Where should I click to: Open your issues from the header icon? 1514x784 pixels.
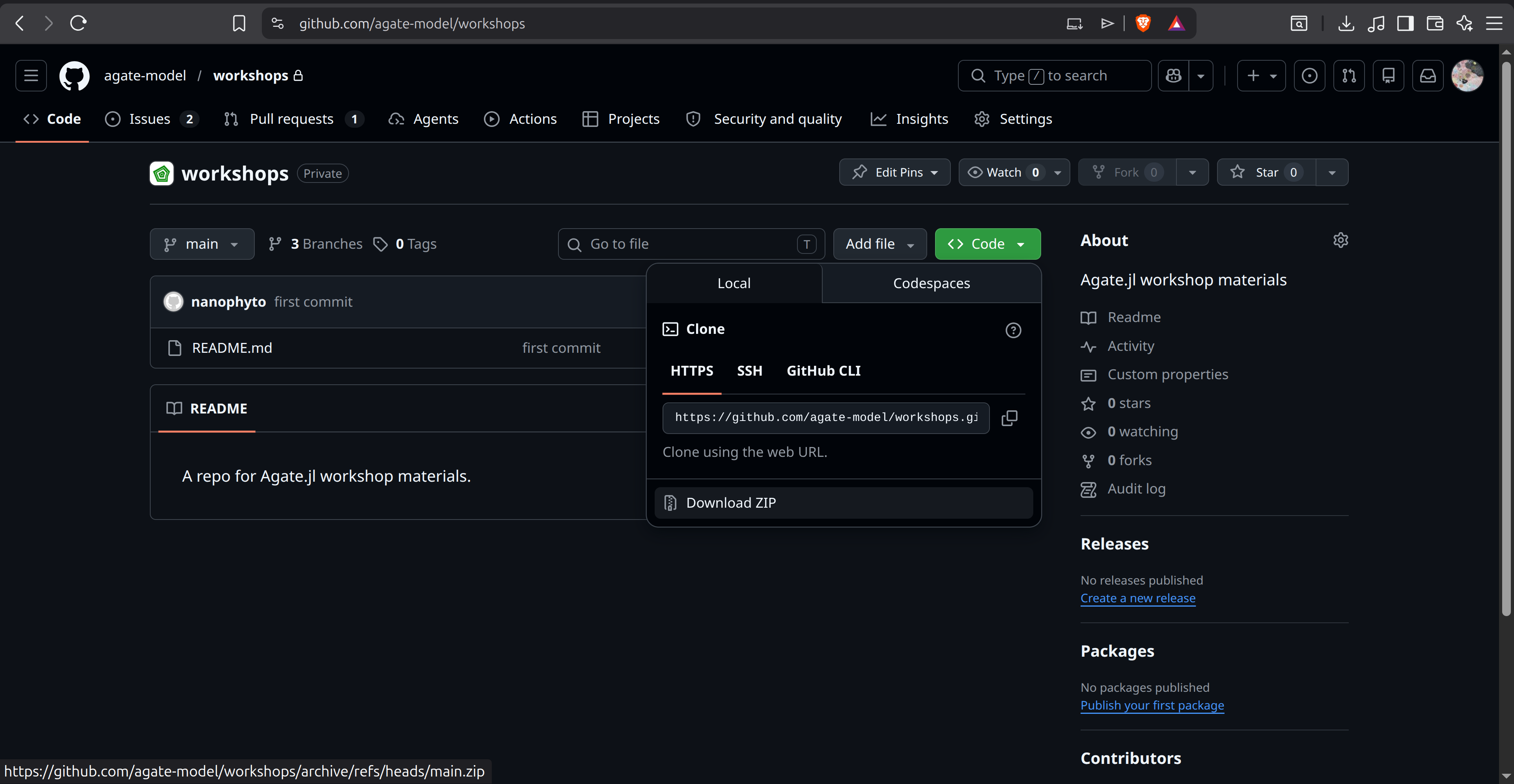[x=1309, y=76]
